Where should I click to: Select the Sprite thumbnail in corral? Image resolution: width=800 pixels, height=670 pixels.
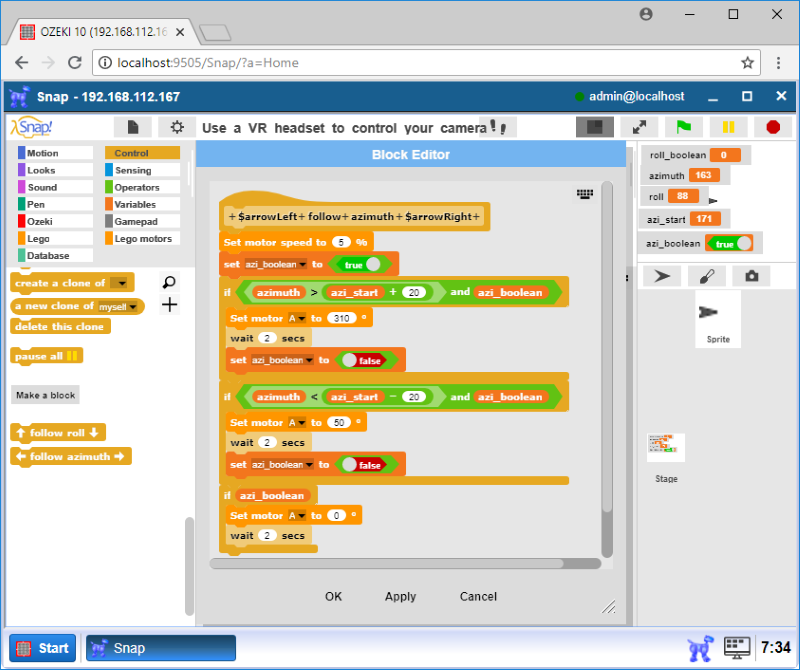click(718, 319)
